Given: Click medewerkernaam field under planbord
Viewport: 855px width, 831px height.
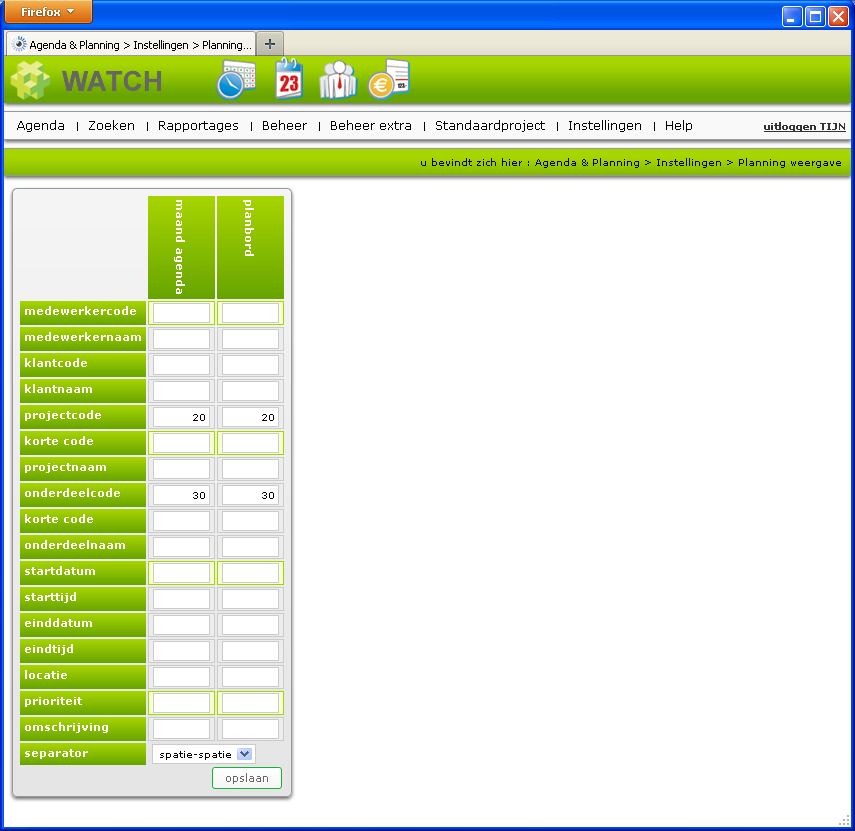Looking at the screenshot, I should pos(250,339).
